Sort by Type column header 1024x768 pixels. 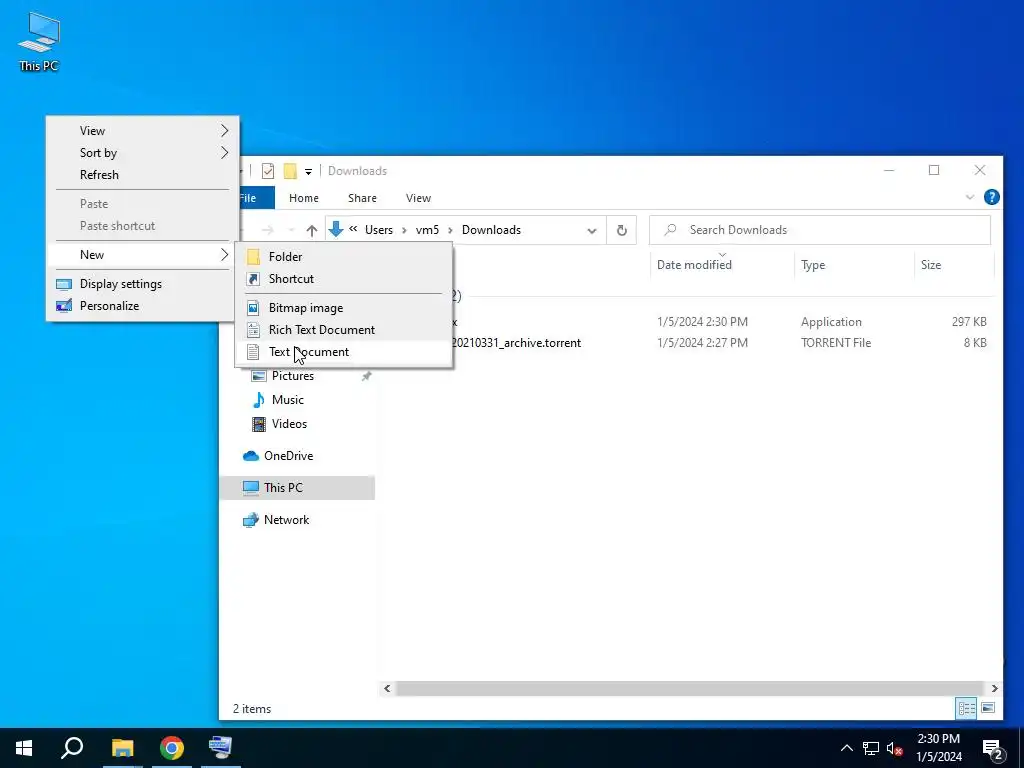click(854, 264)
